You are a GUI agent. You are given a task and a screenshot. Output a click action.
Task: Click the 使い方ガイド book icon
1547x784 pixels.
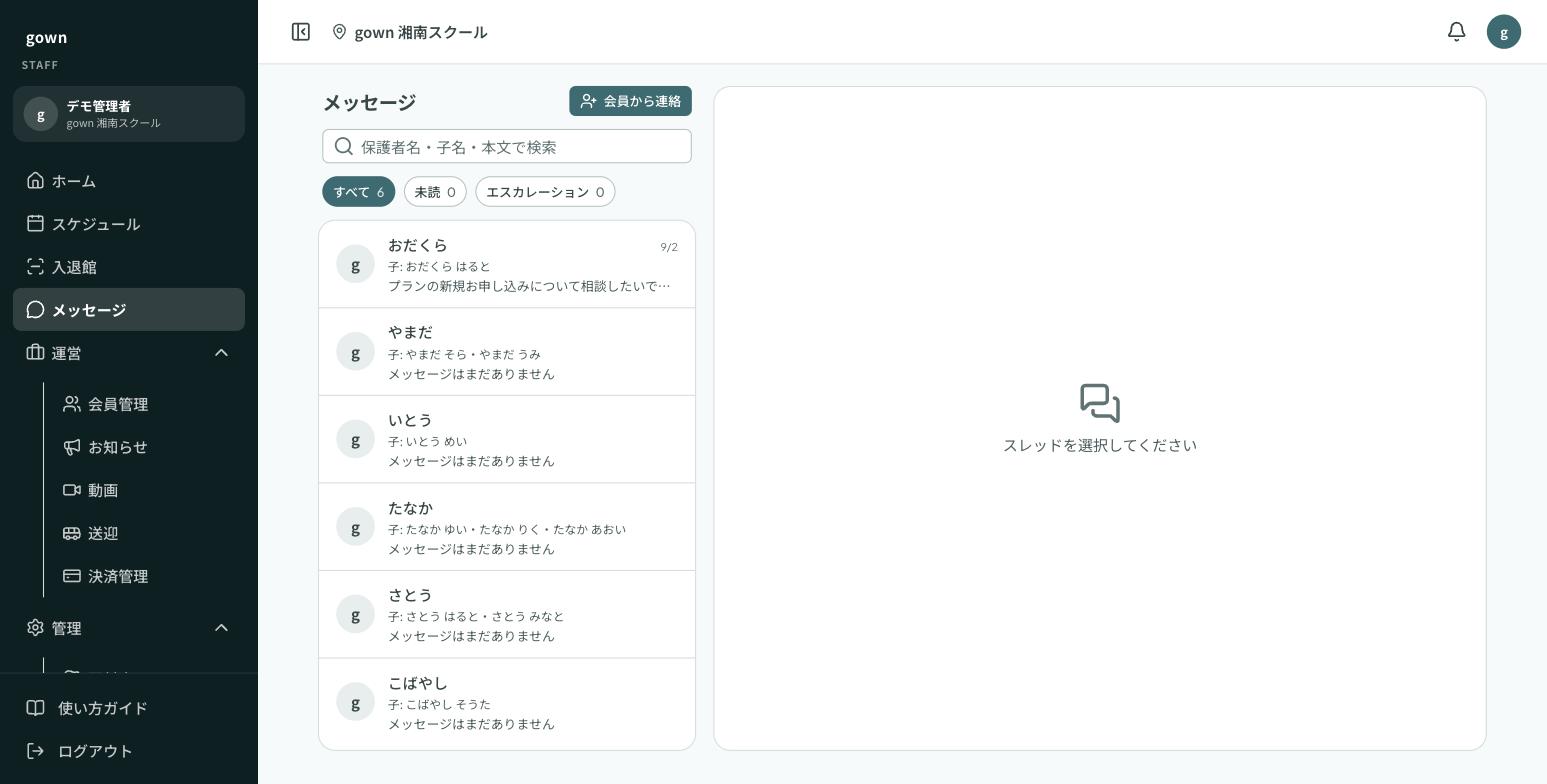[36, 708]
